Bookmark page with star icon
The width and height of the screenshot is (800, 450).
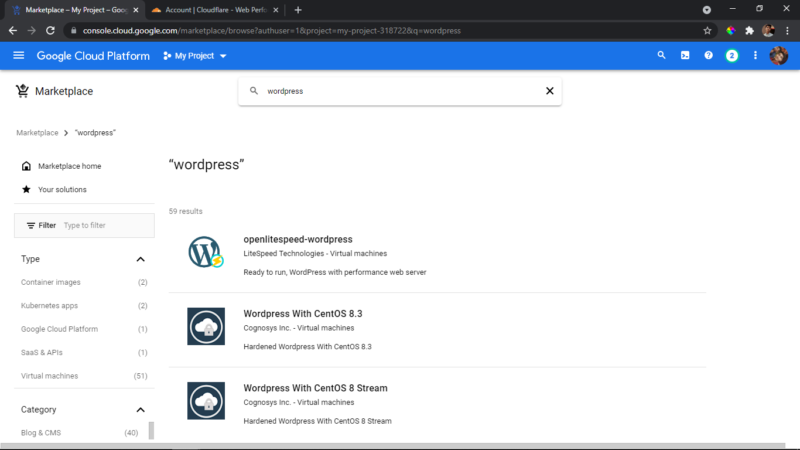(707, 31)
